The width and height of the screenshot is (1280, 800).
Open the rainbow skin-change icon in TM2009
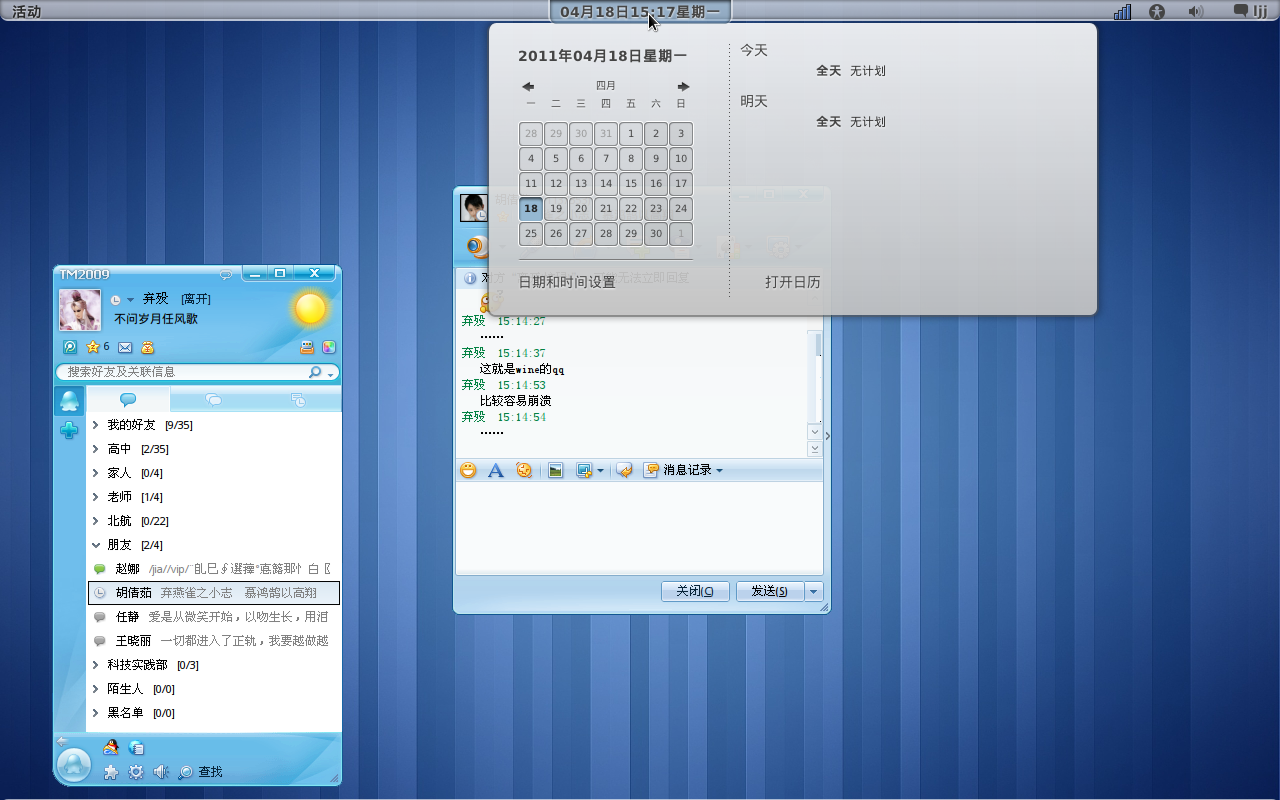tap(328, 347)
